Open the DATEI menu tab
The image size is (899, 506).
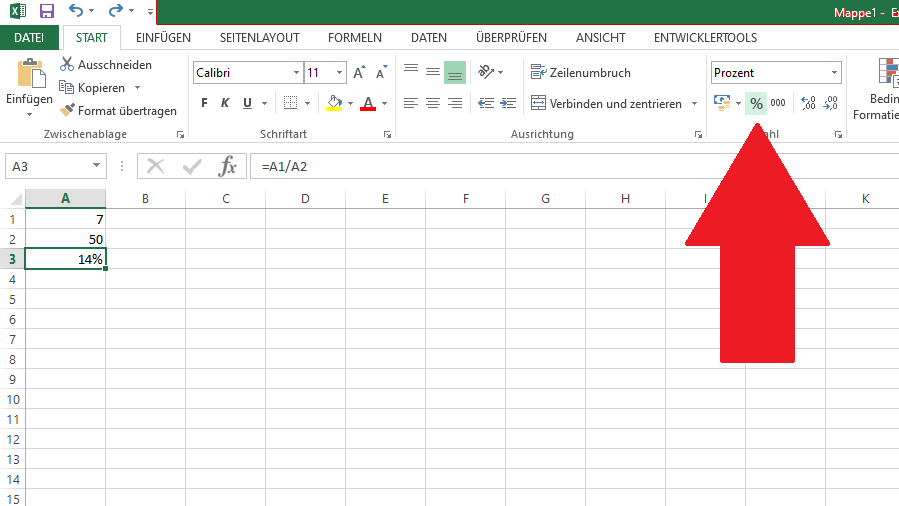point(29,38)
